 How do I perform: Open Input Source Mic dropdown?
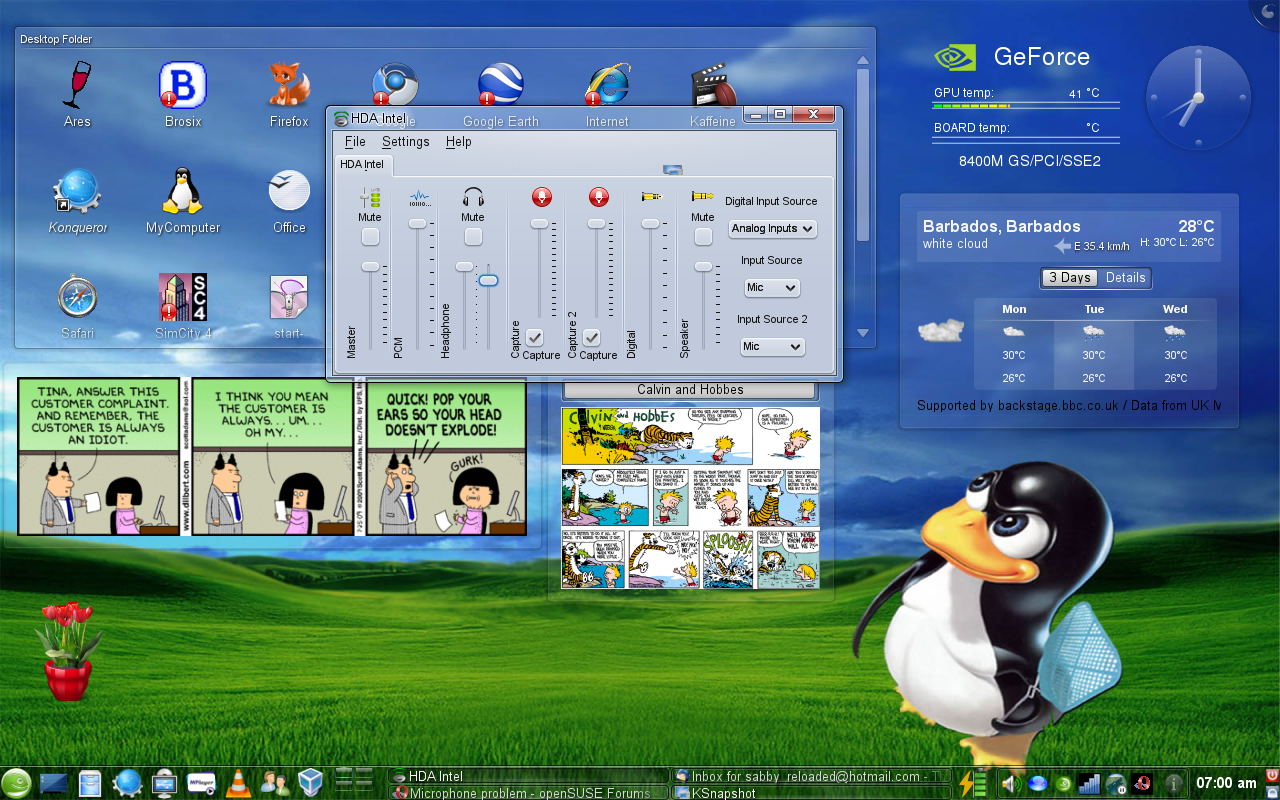(772, 287)
